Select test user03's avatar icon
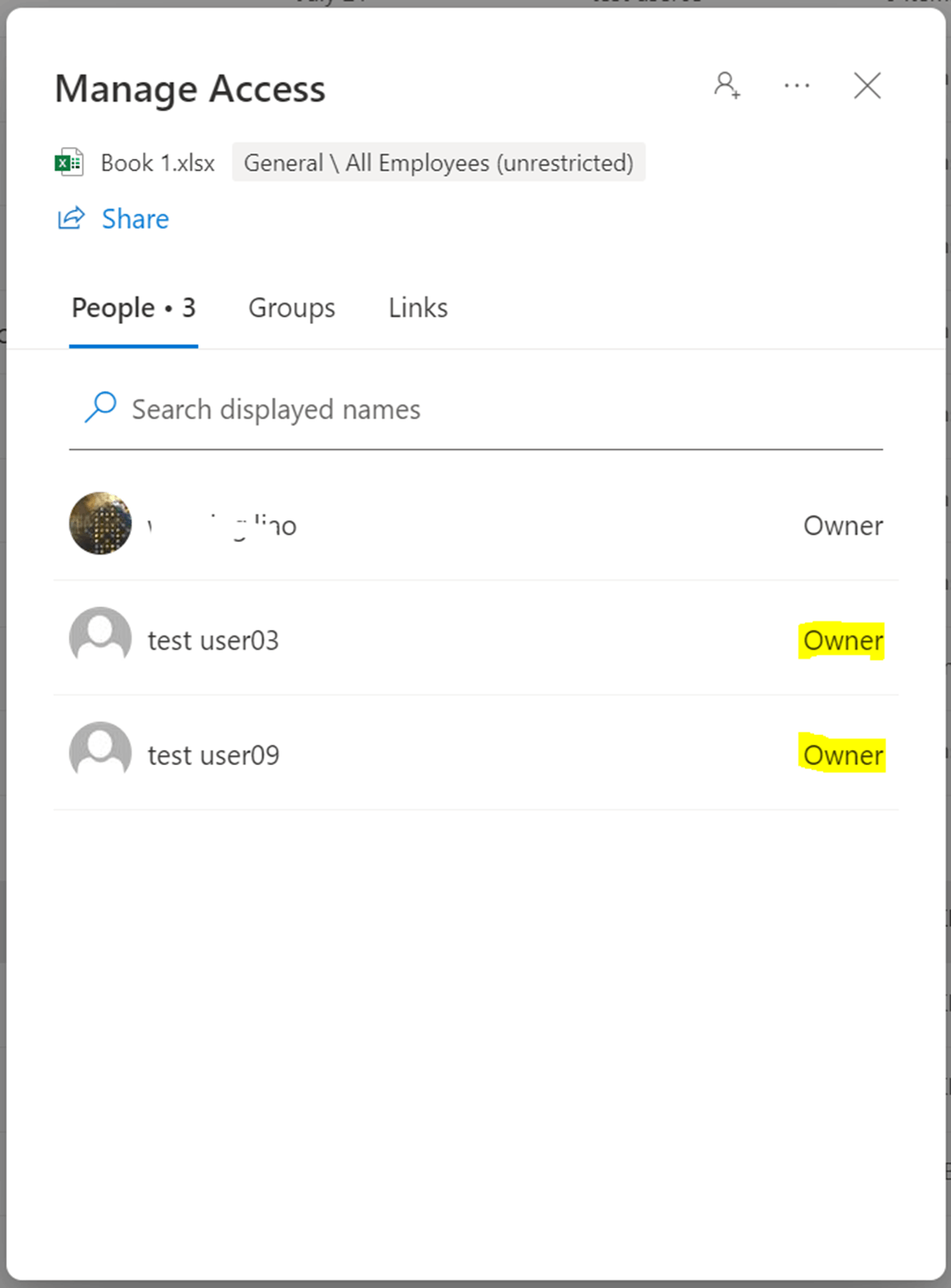The image size is (951, 1288). pyautogui.click(x=99, y=636)
